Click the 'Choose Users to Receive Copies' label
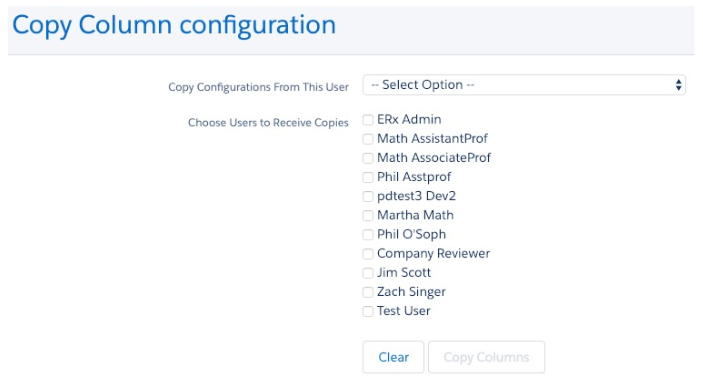The image size is (703, 386). 268,122
